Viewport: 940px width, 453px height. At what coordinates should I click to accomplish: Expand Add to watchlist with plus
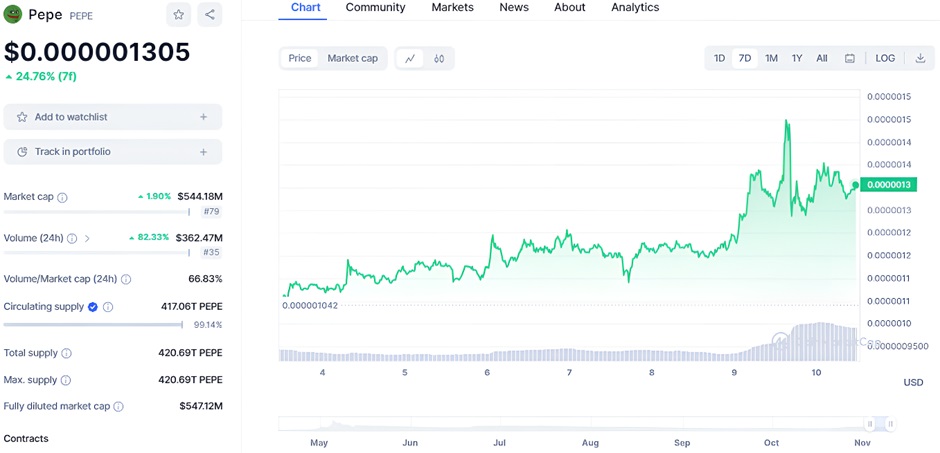[x=203, y=117]
